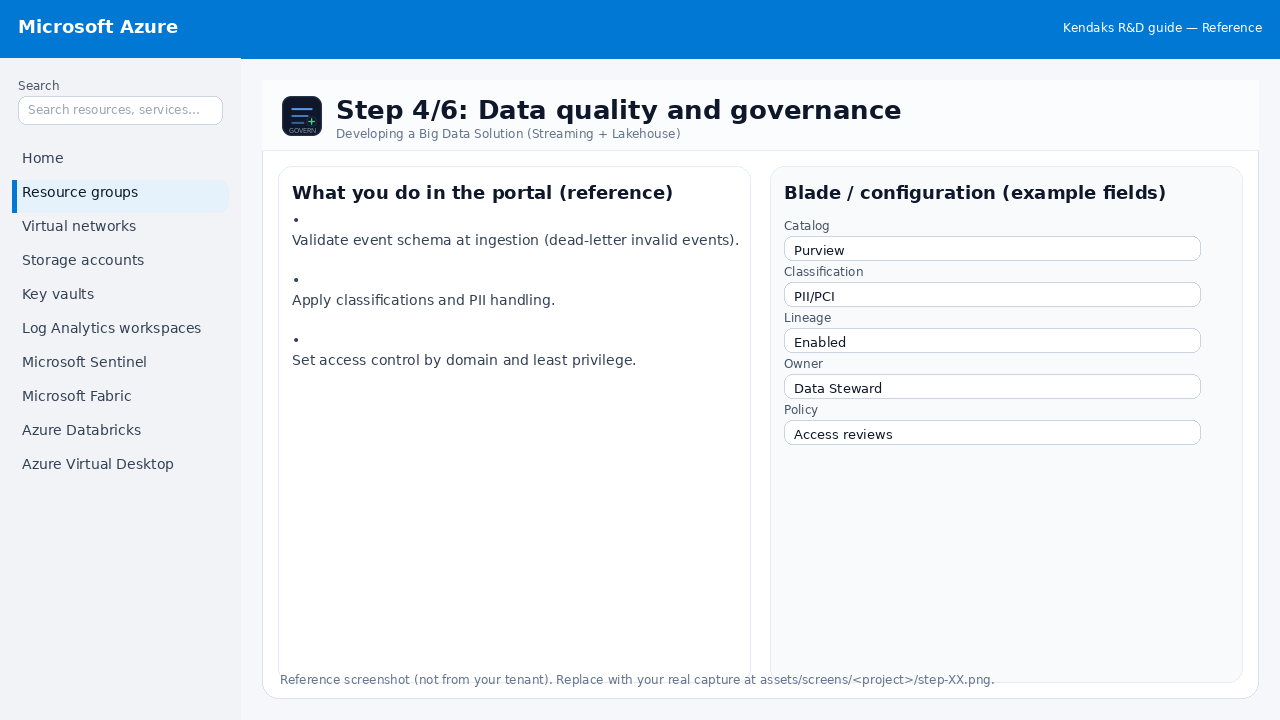
Task: Focus the Search resources input field
Action: (120, 110)
